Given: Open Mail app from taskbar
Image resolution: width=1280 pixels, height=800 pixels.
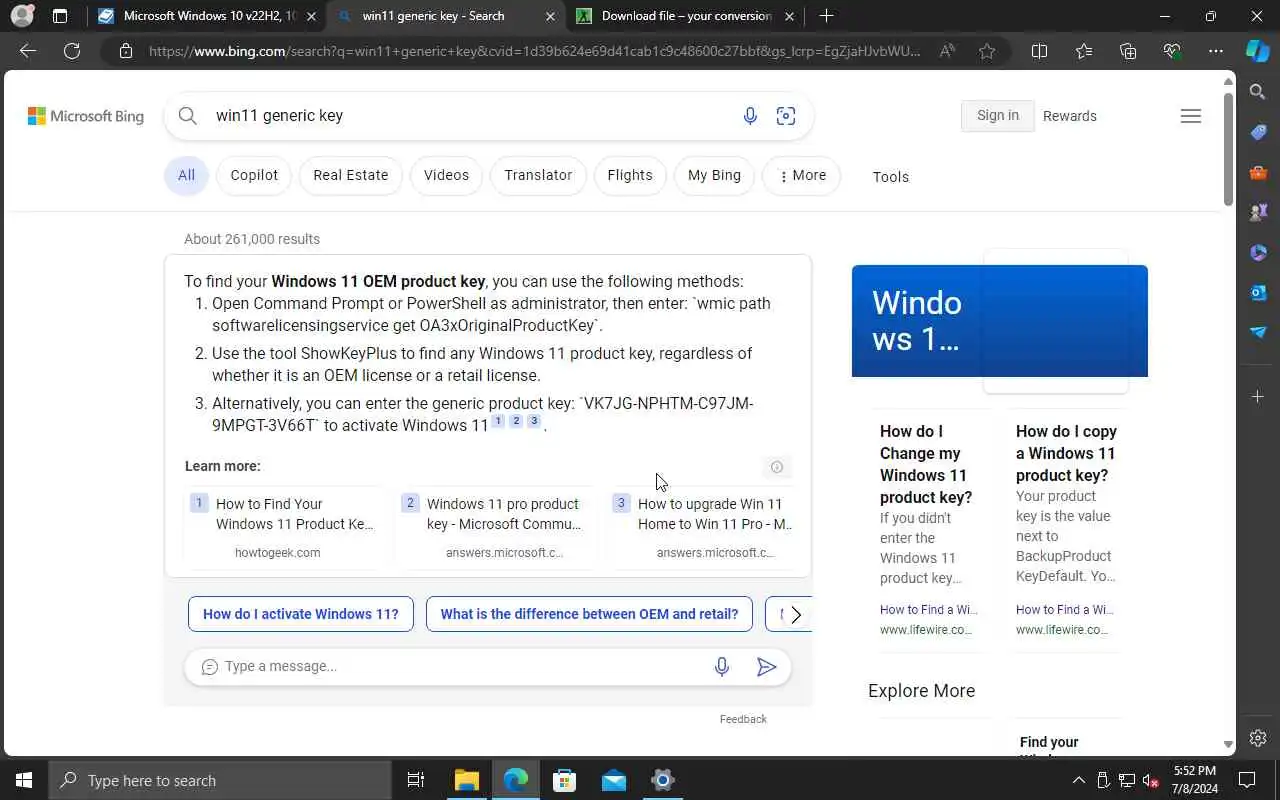Looking at the screenshot, I should pyautogui.click(x=614, y=780).
